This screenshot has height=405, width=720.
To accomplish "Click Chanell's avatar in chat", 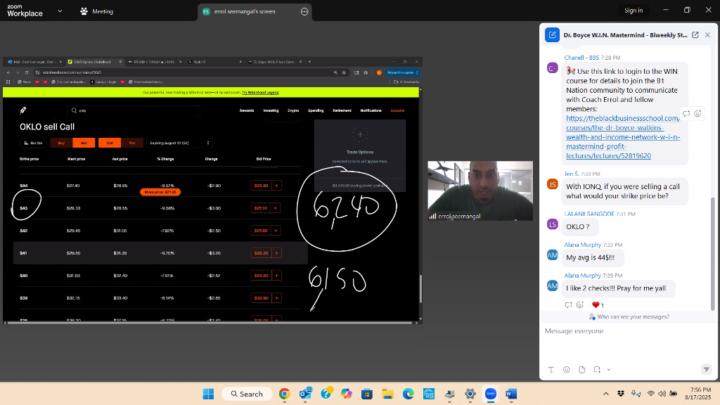I will tap(552, 68).
